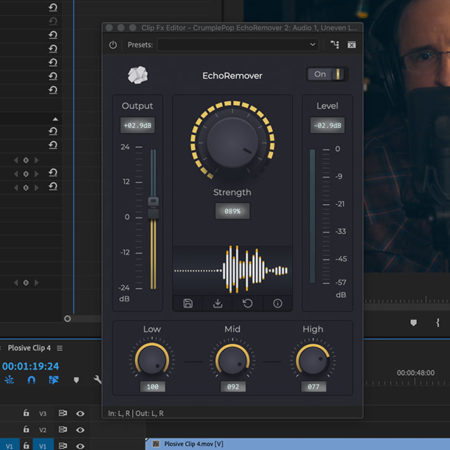Open timeline display settings wrench

click(97, 379)
